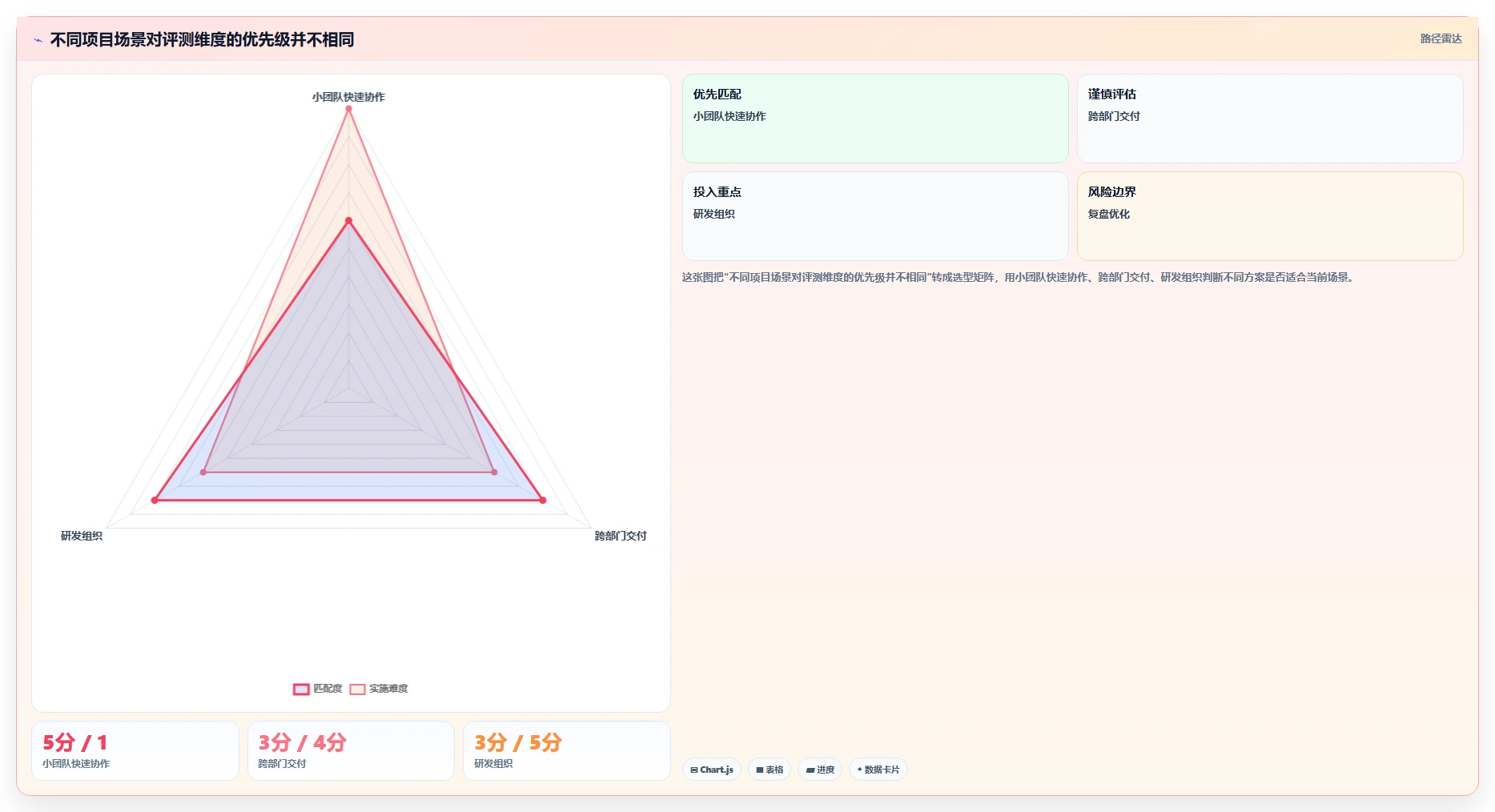
Task: Click the 匹配度 data point near 跨部门交付
Action: [x=543, y=500]
